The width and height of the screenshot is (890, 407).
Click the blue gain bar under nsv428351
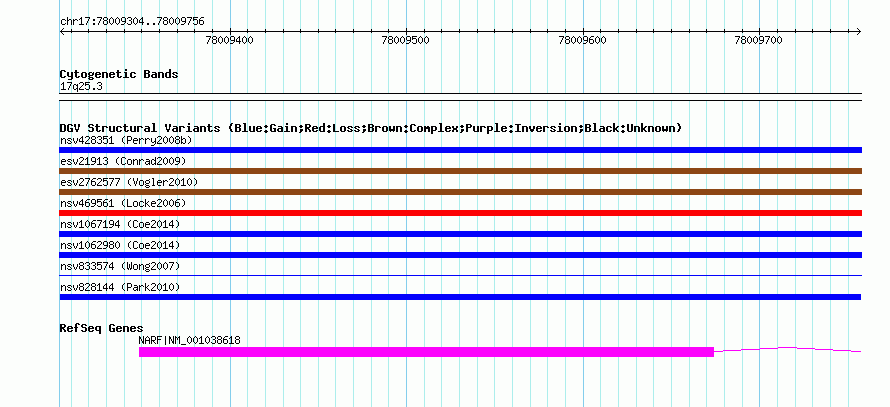point(460,150)
